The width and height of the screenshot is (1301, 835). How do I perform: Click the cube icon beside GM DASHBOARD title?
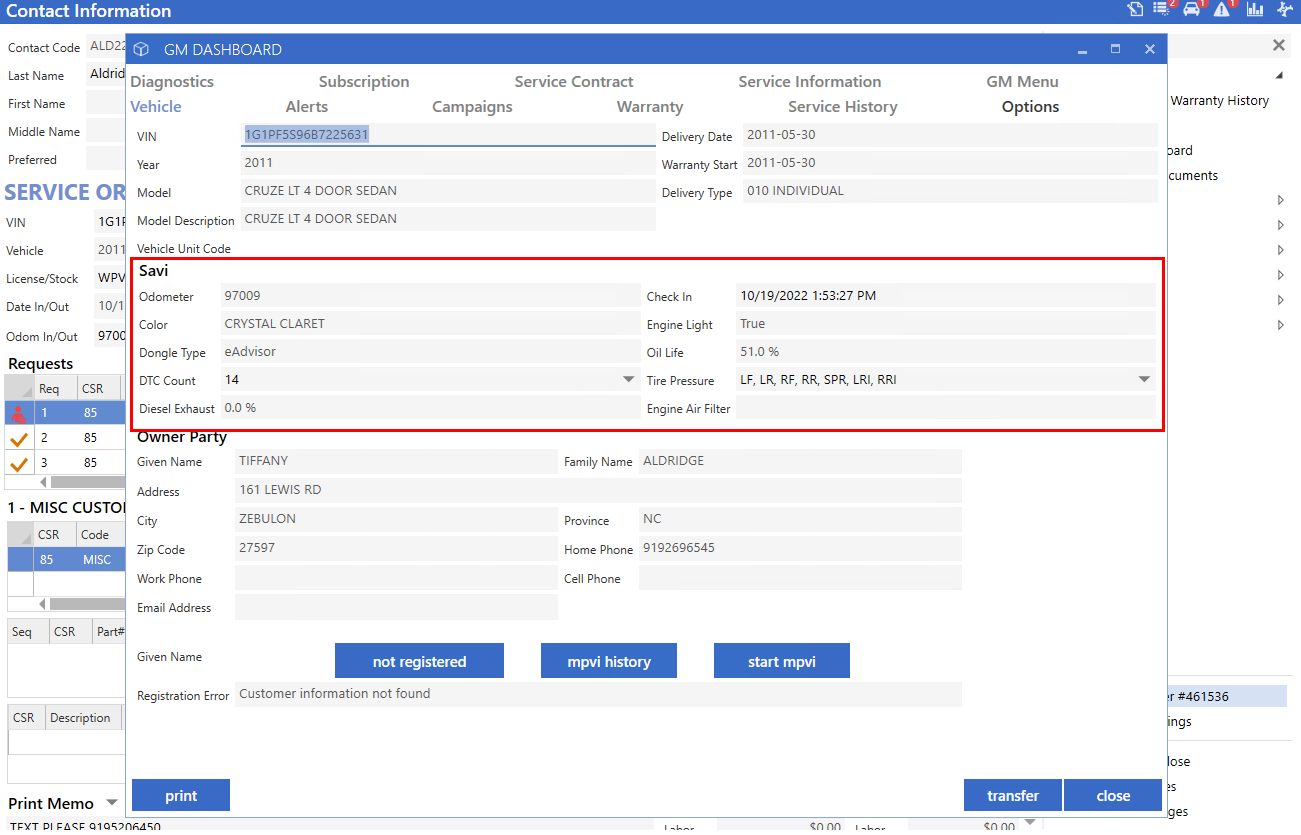(x=141, y=49)
